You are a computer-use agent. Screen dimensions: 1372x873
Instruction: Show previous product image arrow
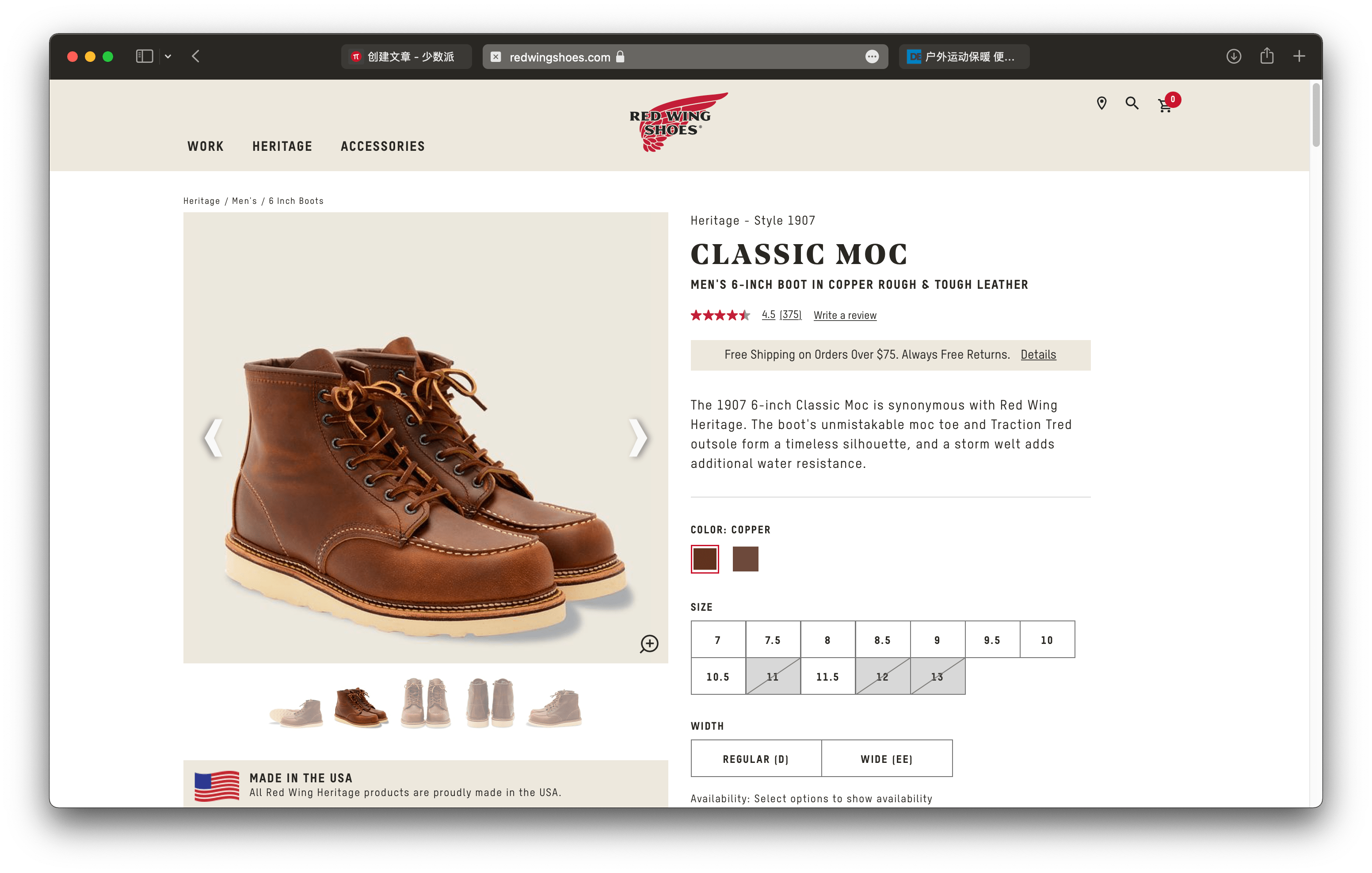[213, 437]
